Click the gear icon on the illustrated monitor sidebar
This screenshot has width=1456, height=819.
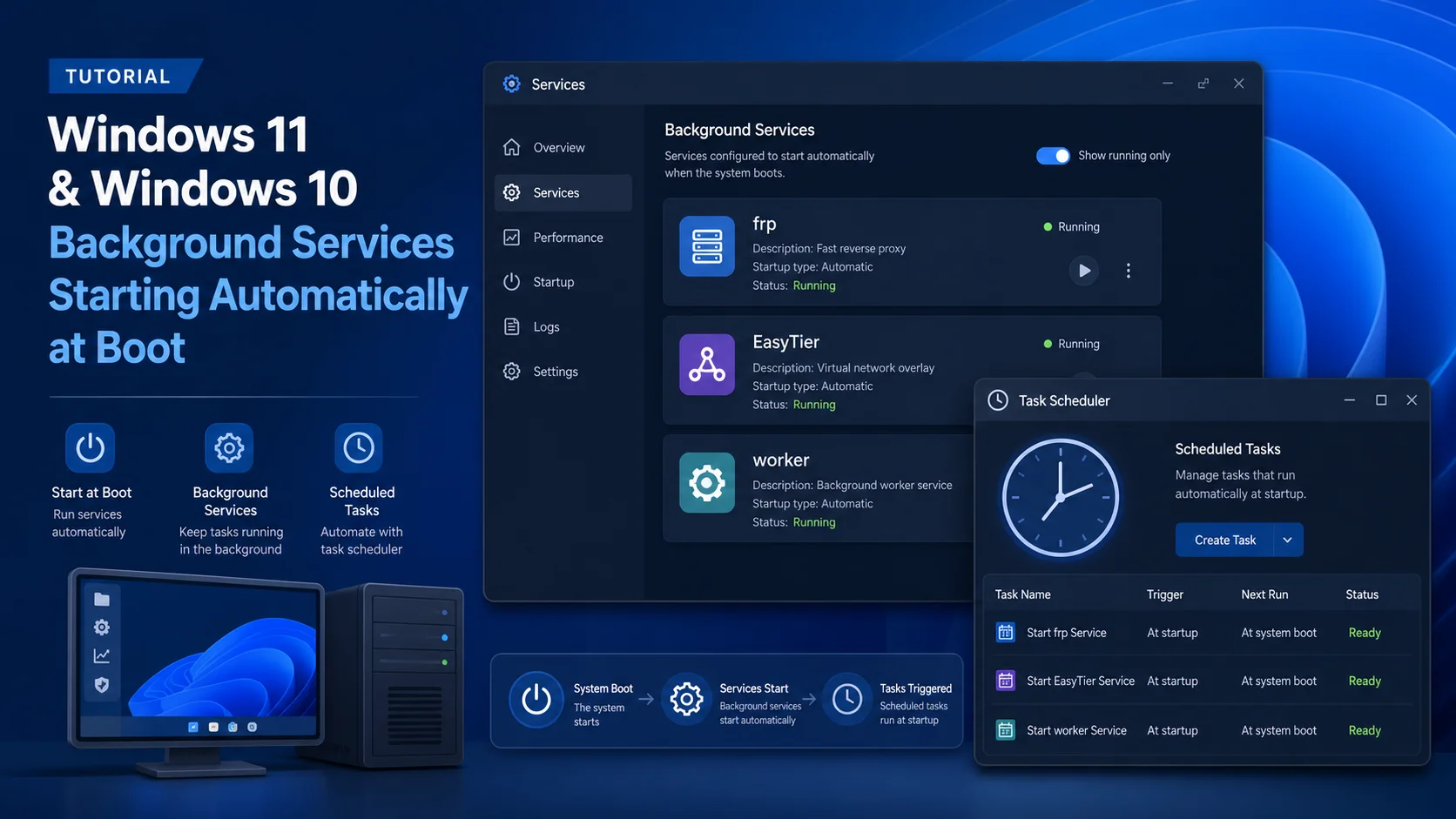pos(102,628)
